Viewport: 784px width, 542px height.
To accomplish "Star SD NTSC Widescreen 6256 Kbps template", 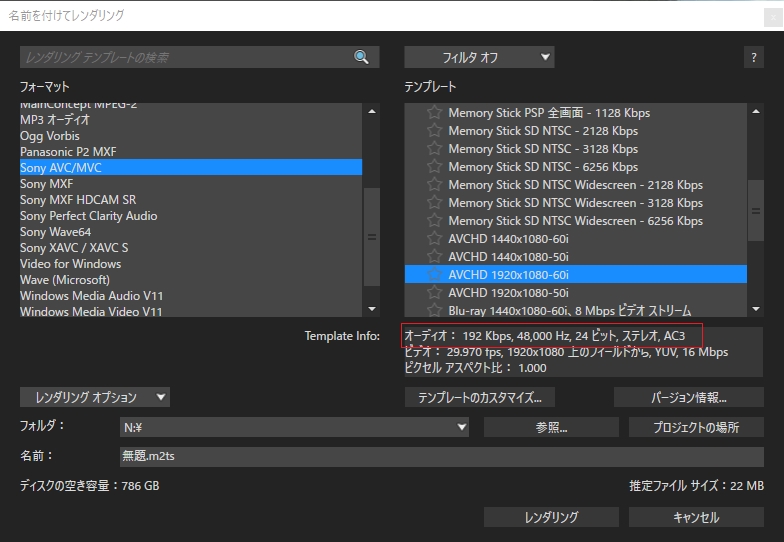I will coord(434,220).
